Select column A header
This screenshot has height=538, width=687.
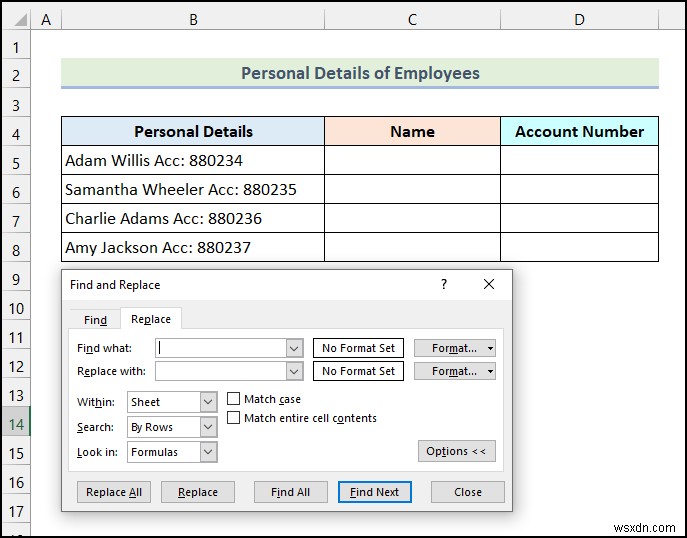click(46, 19)
